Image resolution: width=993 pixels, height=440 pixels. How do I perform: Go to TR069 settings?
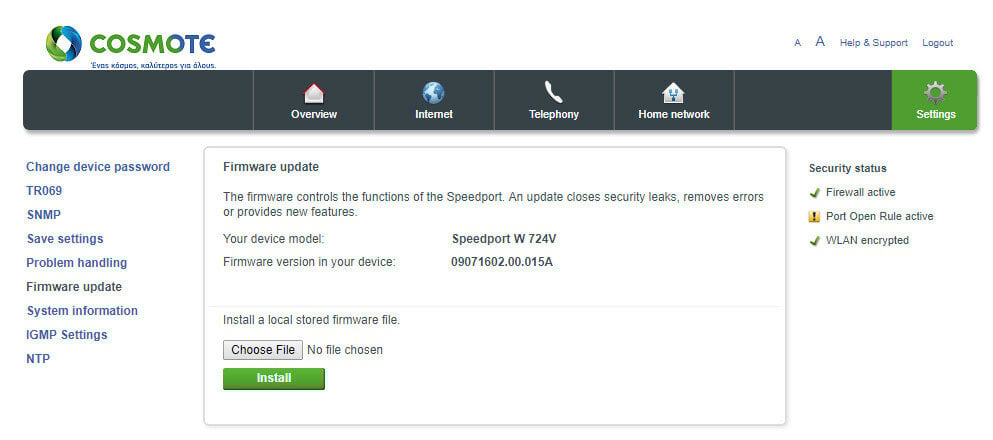[44, 191]
